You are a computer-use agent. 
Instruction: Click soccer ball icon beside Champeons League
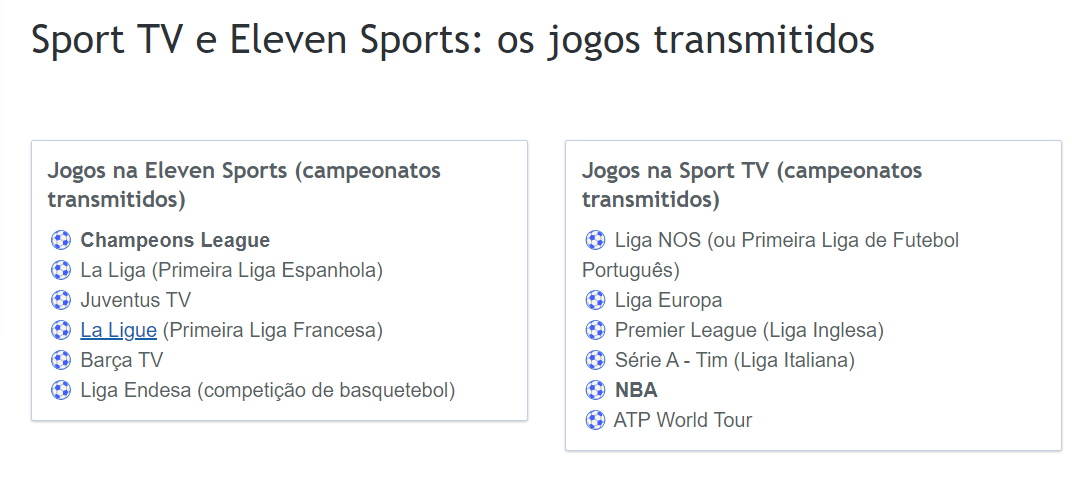coord(61,240)
